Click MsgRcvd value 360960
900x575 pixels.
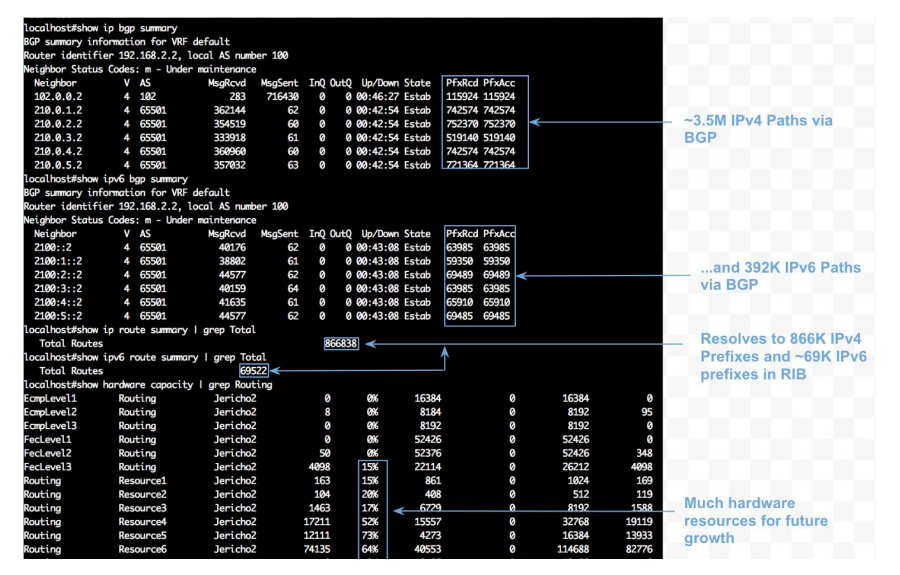[x=230, y=151]
